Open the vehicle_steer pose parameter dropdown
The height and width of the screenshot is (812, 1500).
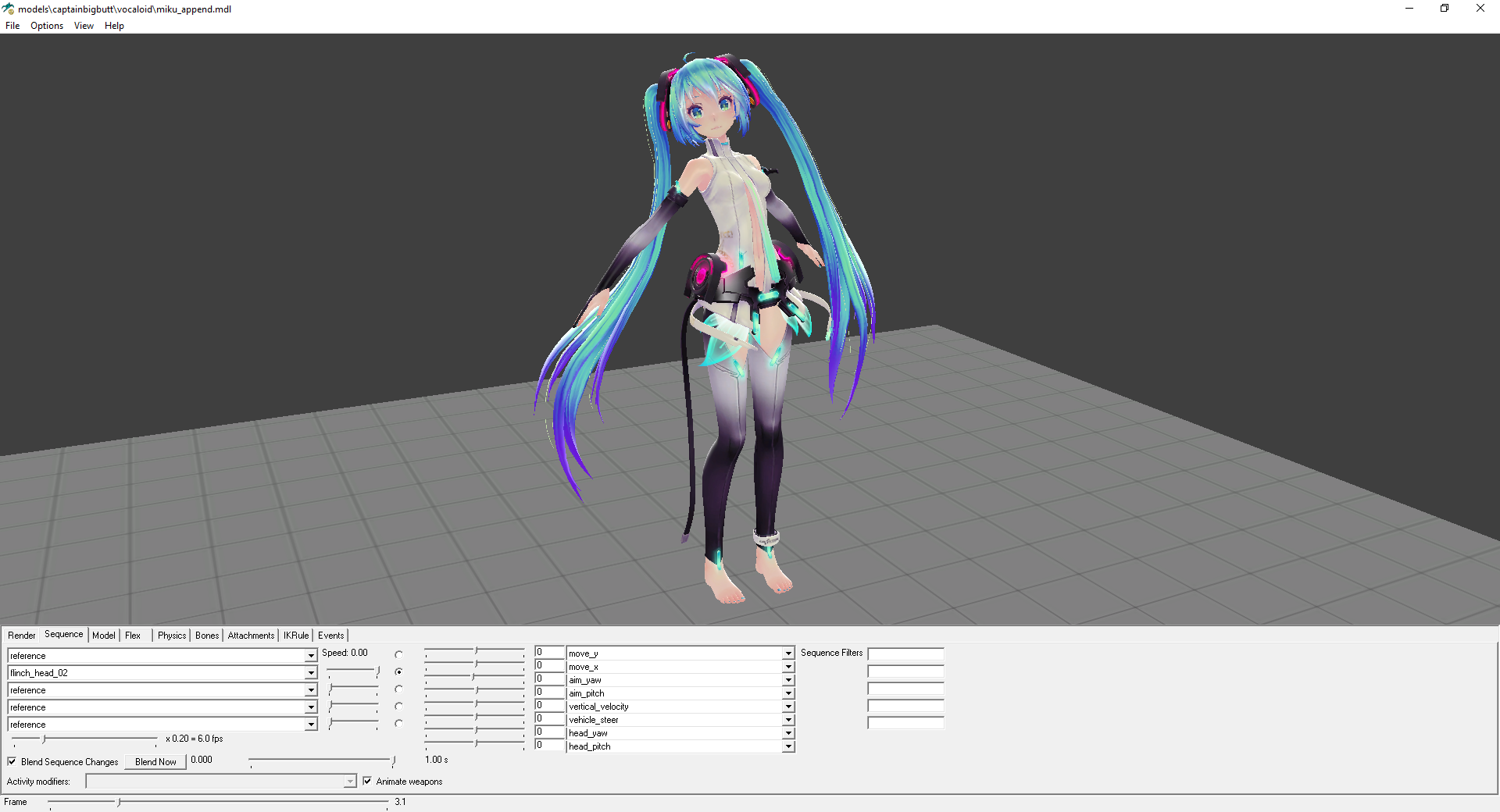tap(788, 720)
